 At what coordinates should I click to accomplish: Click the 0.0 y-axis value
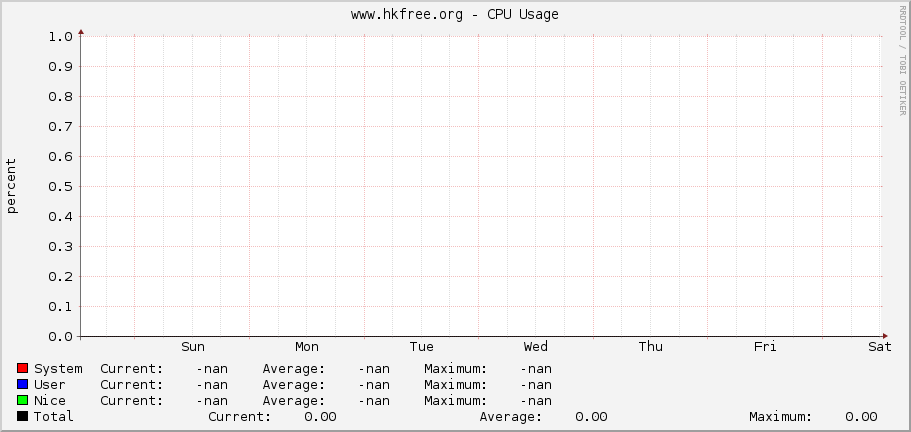tap(60, 337)
